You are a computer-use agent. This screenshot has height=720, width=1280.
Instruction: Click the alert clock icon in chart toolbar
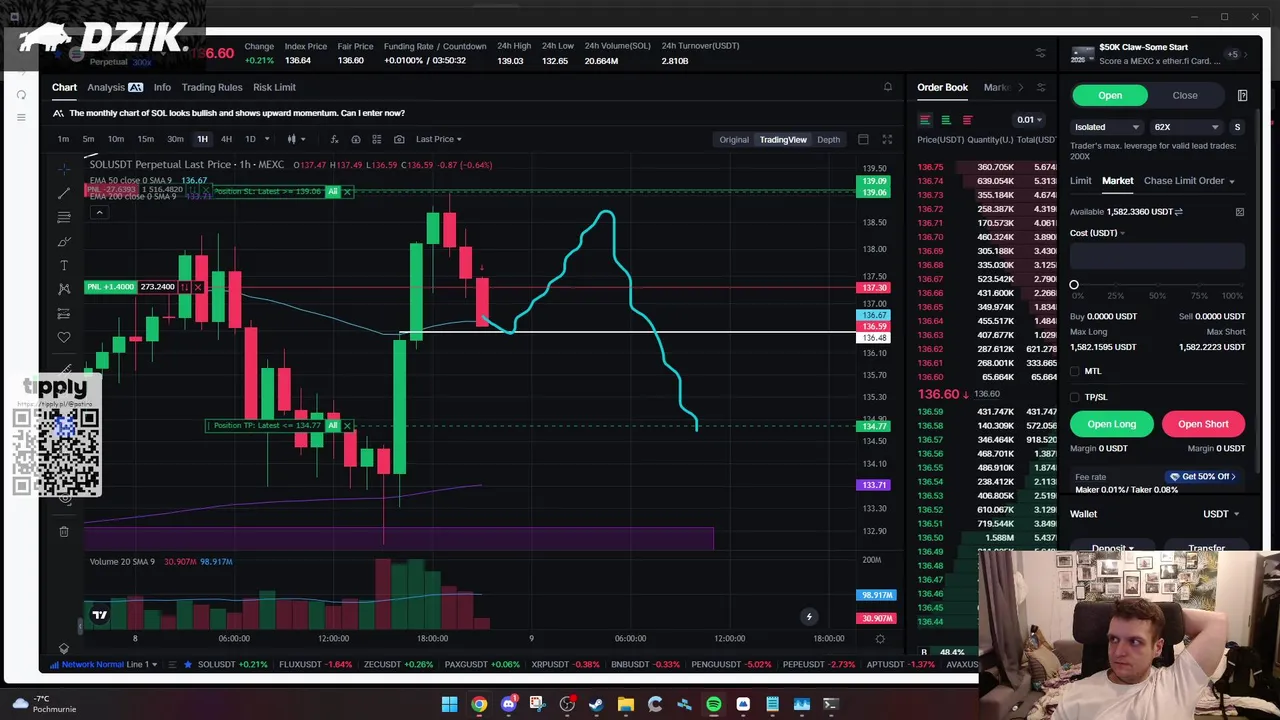click(355, 139)
